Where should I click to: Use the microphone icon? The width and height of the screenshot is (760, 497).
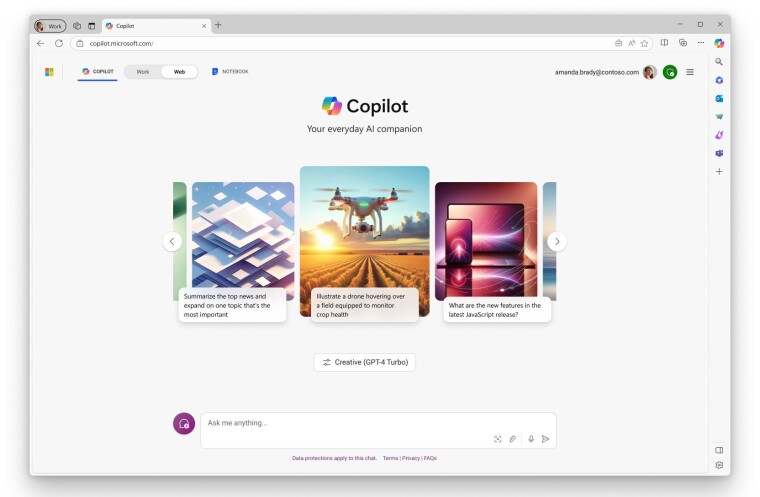click(531, 439)
